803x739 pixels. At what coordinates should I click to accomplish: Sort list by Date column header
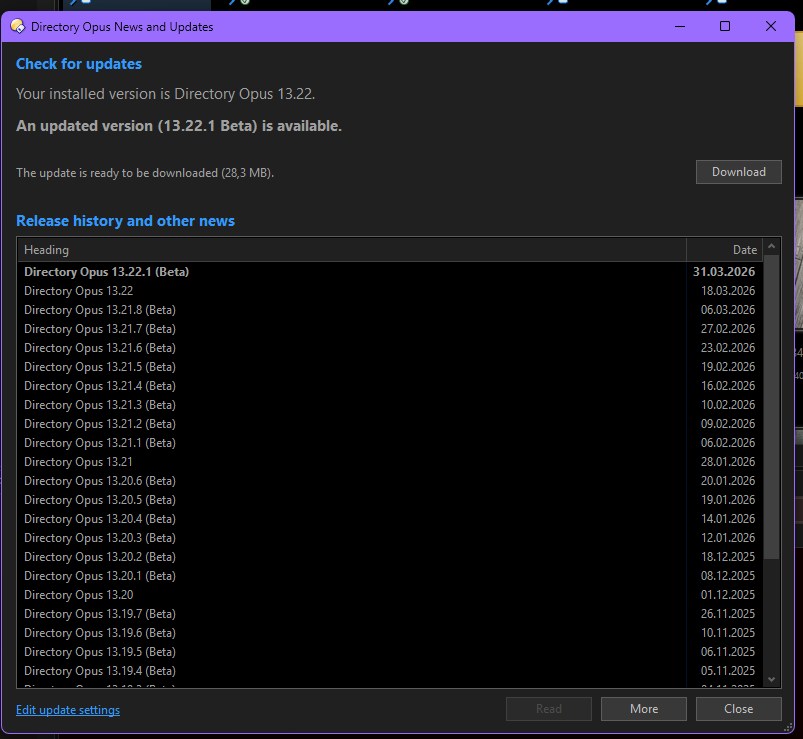point(723,250)
